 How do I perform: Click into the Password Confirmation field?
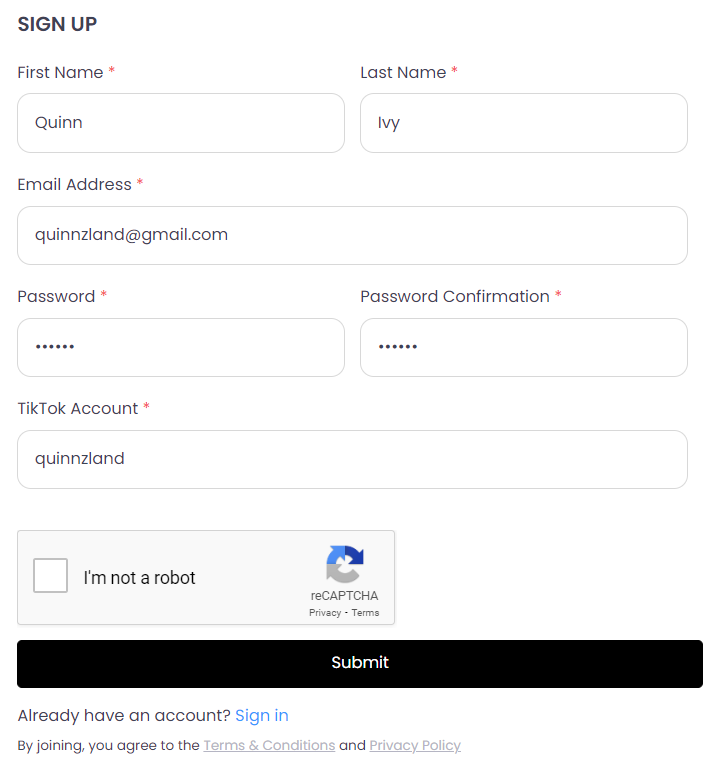pos(524,347)
